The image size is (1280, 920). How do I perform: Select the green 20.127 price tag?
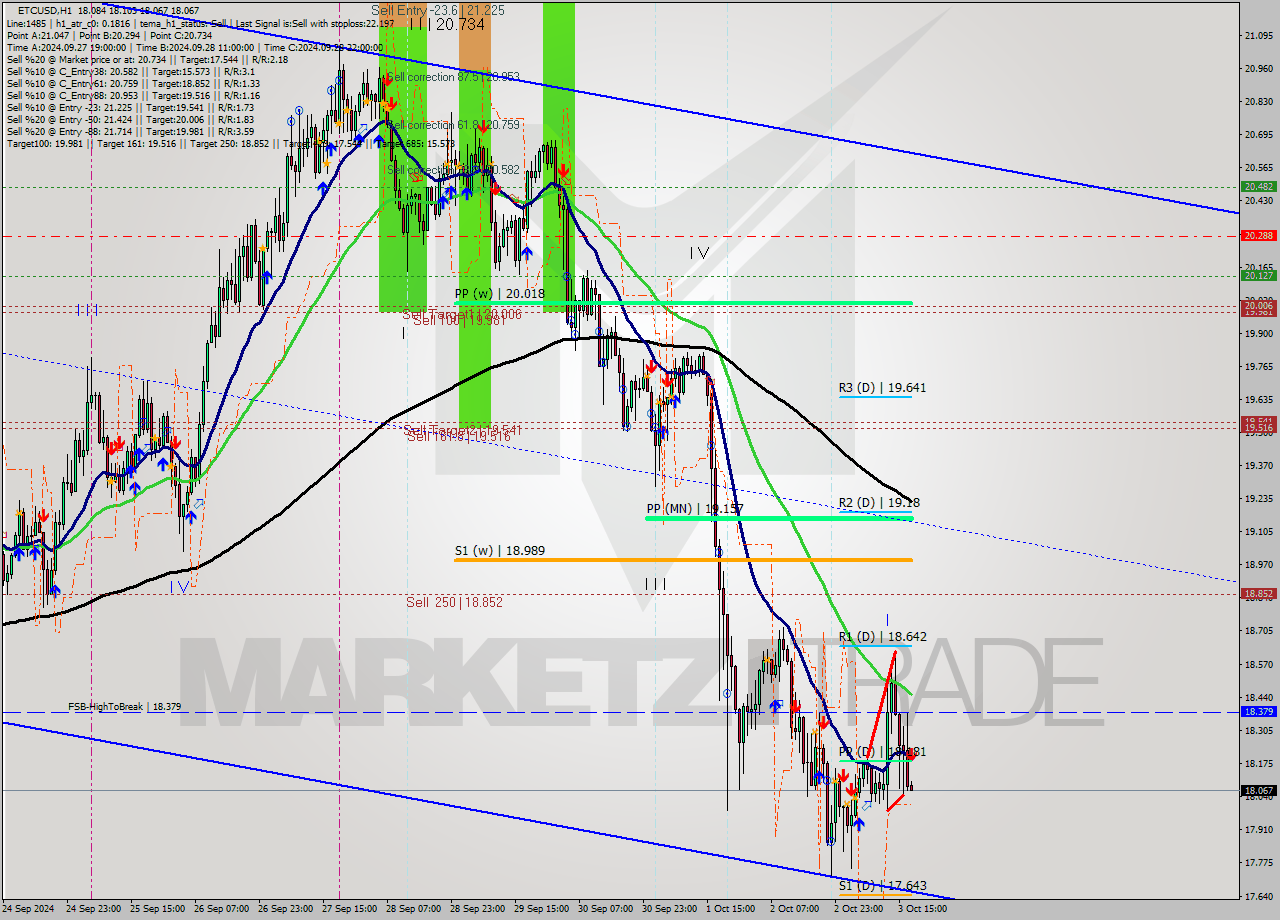pyautogui.click(x=1258, y=275)
